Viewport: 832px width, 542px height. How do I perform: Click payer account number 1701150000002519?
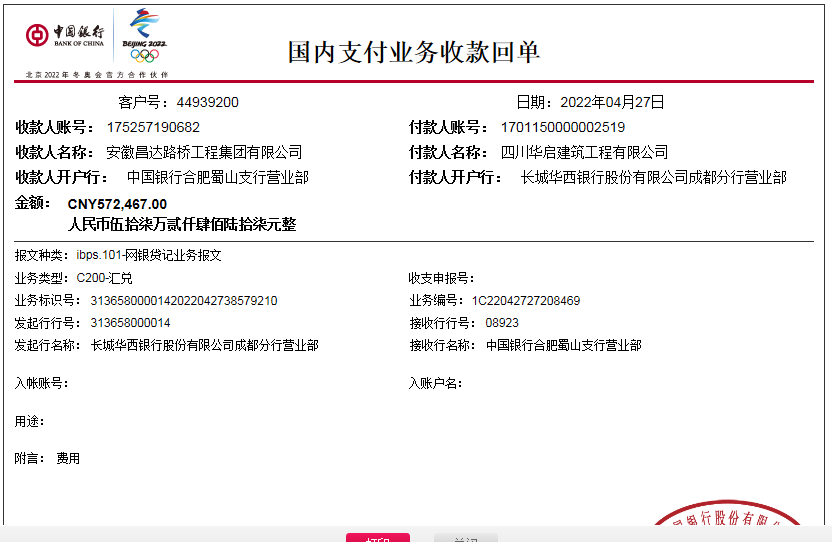(562, 127)
